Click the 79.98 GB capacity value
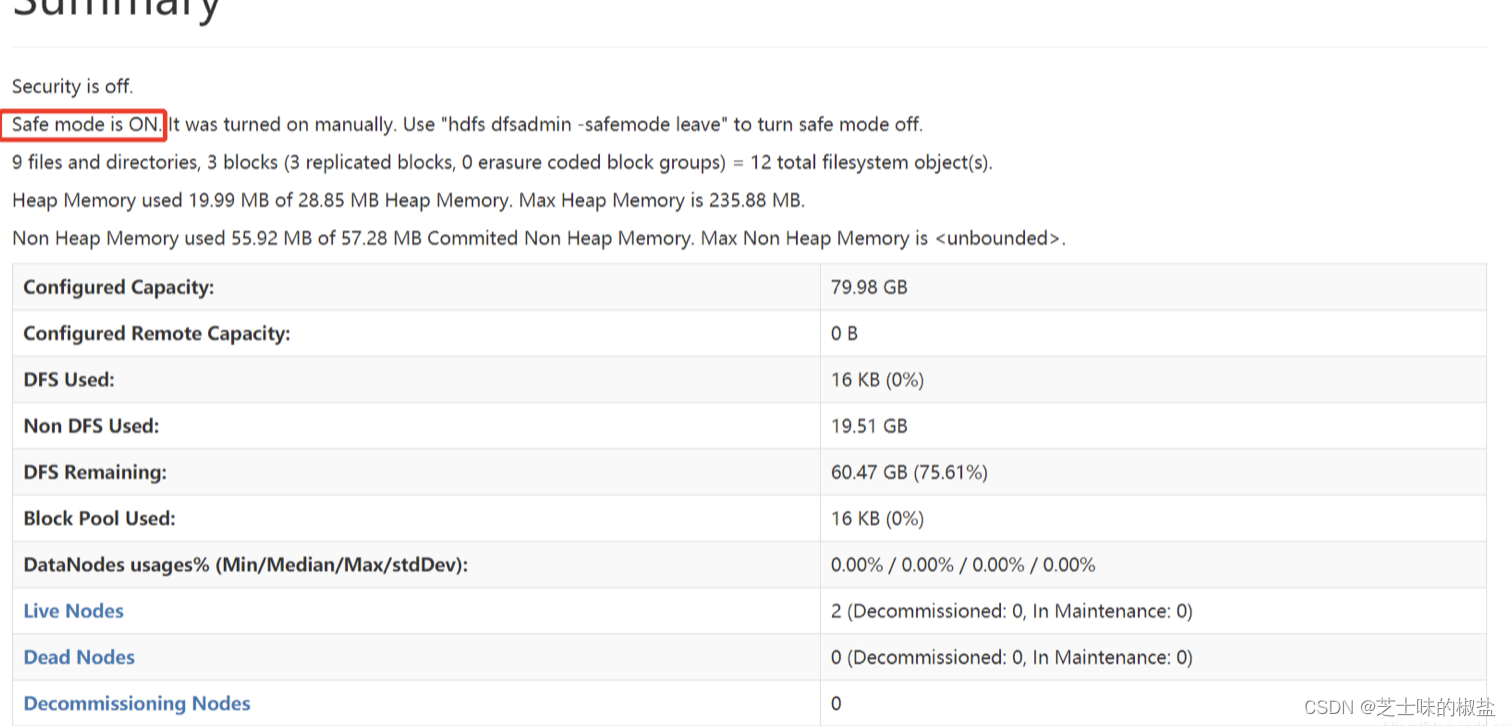The width and height of the screenshot is (1511, 726). [869, 288]
